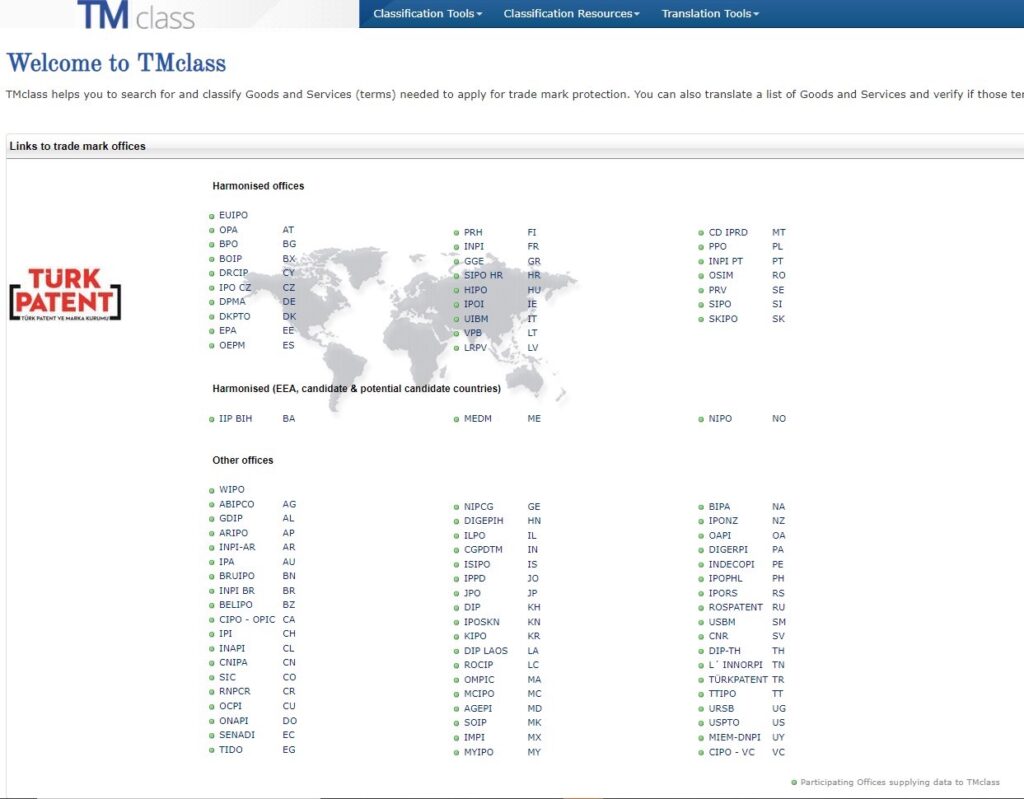The image size is (1024, 799).
Task: Follow the TÜRKPATENT office link
Action: pyautogui.click(x=738, y=680)
